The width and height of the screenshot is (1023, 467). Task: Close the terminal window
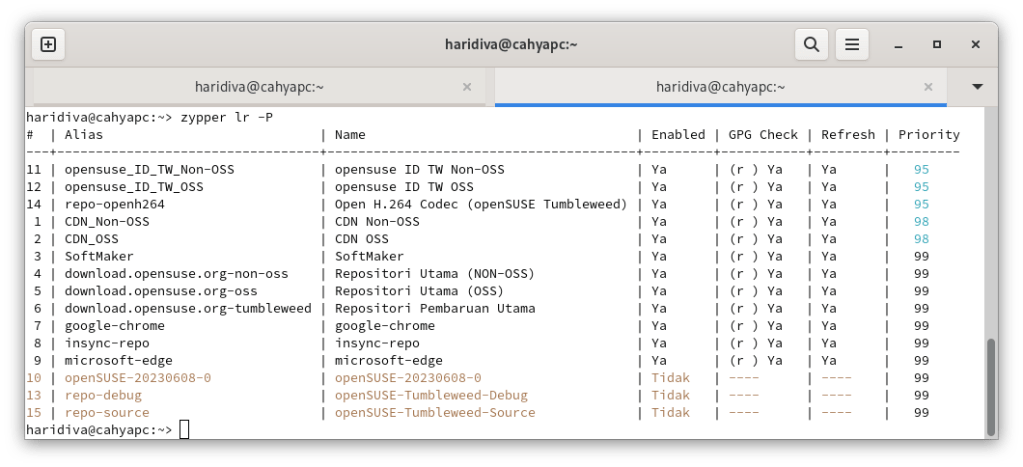tap(974, 44)
